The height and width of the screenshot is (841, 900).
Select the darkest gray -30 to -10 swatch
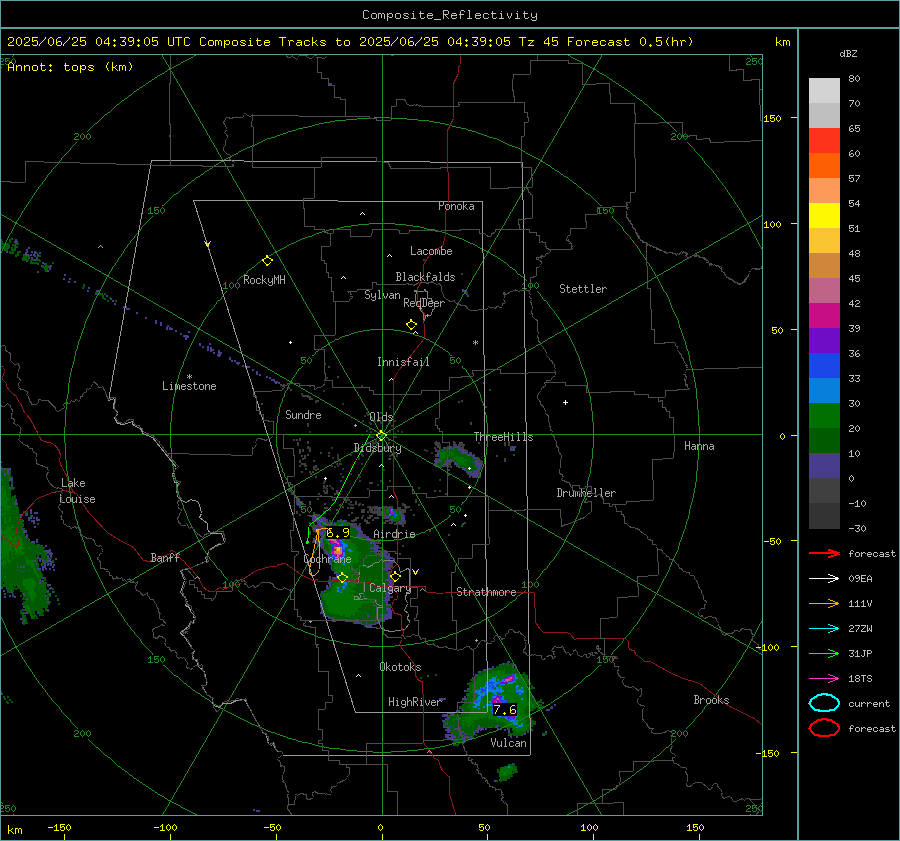tap(824, 516)
